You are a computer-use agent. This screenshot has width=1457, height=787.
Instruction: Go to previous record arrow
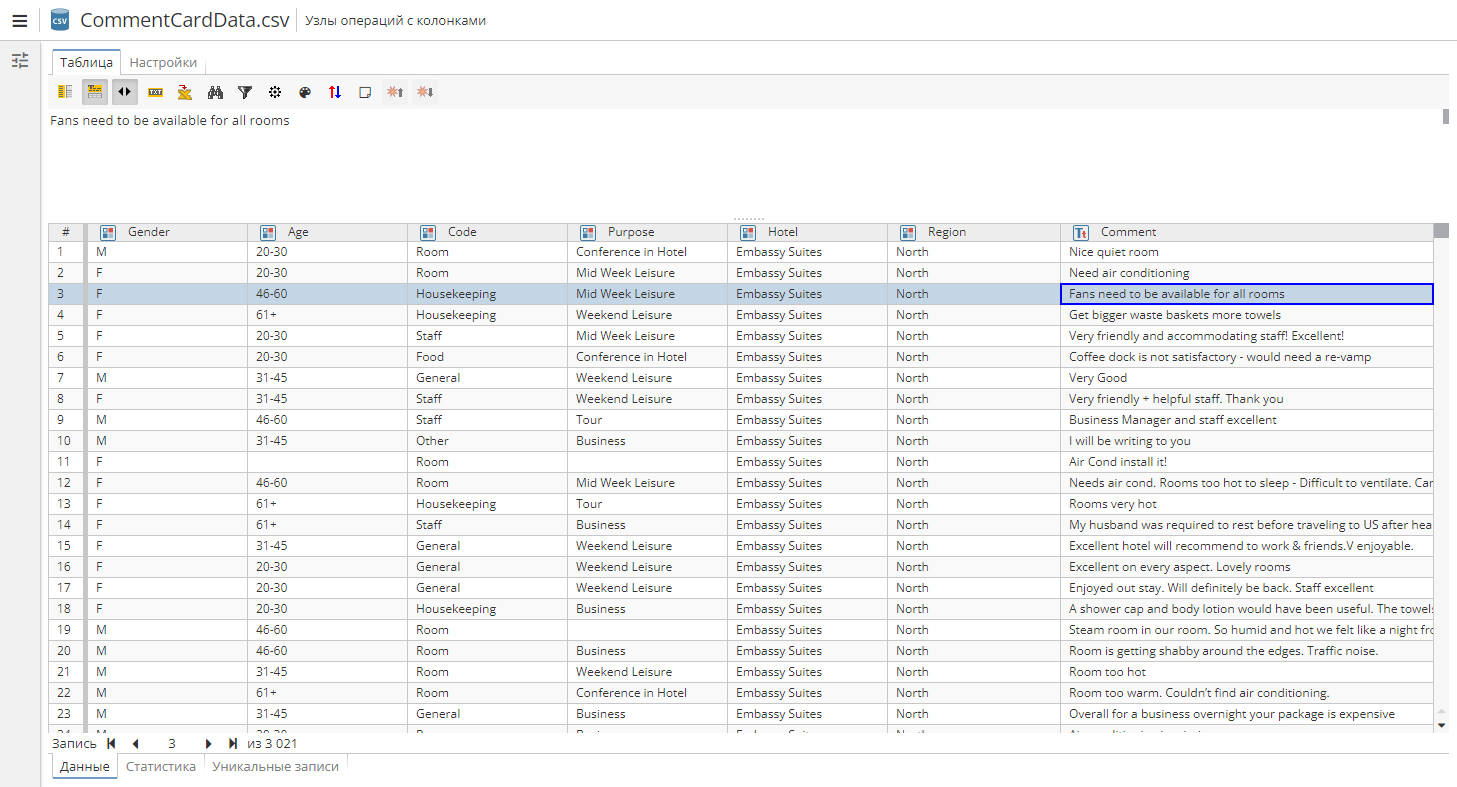[135, 743]
